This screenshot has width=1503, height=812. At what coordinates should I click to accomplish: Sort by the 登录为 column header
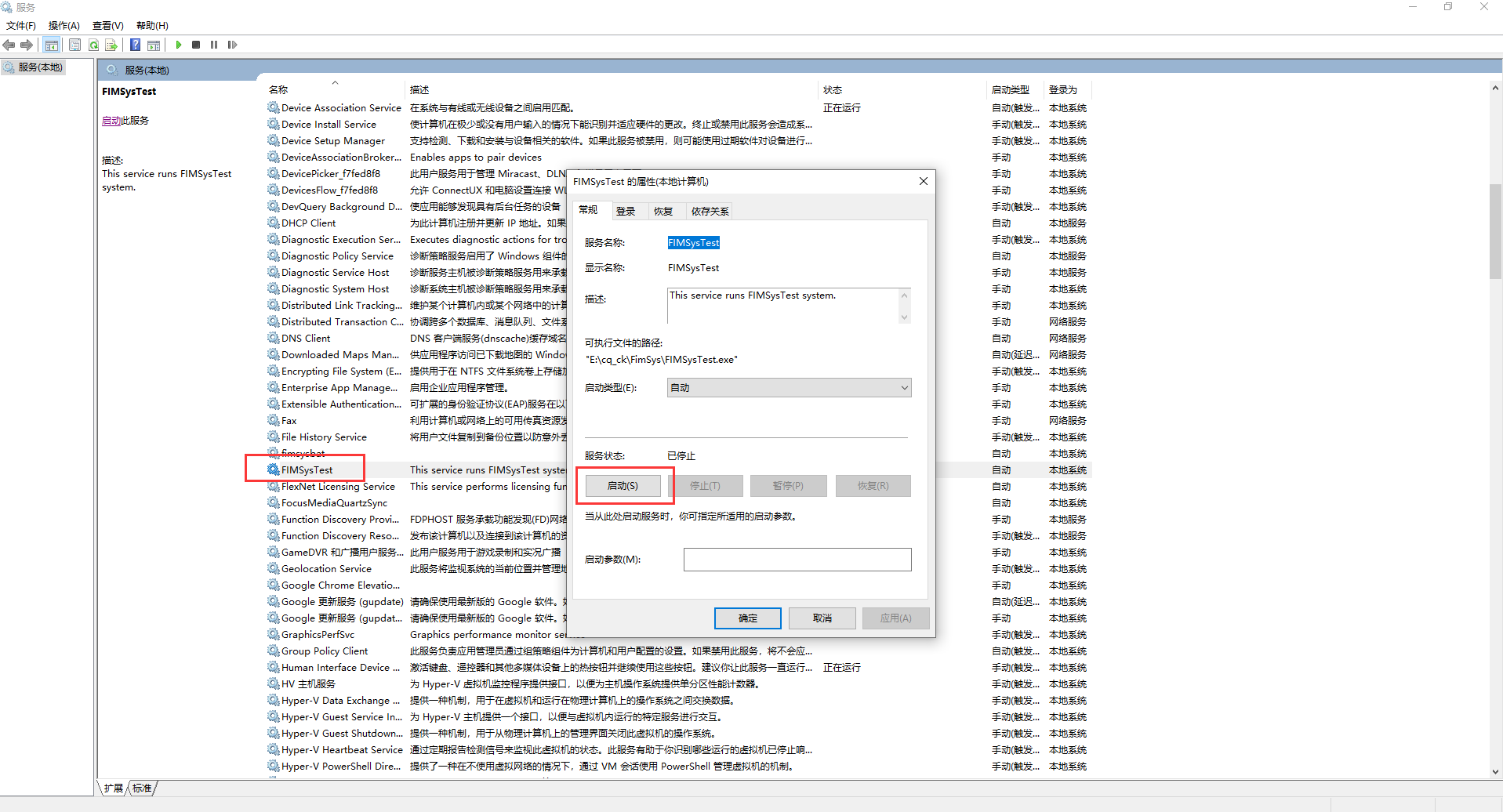[x=1068, y=89]
